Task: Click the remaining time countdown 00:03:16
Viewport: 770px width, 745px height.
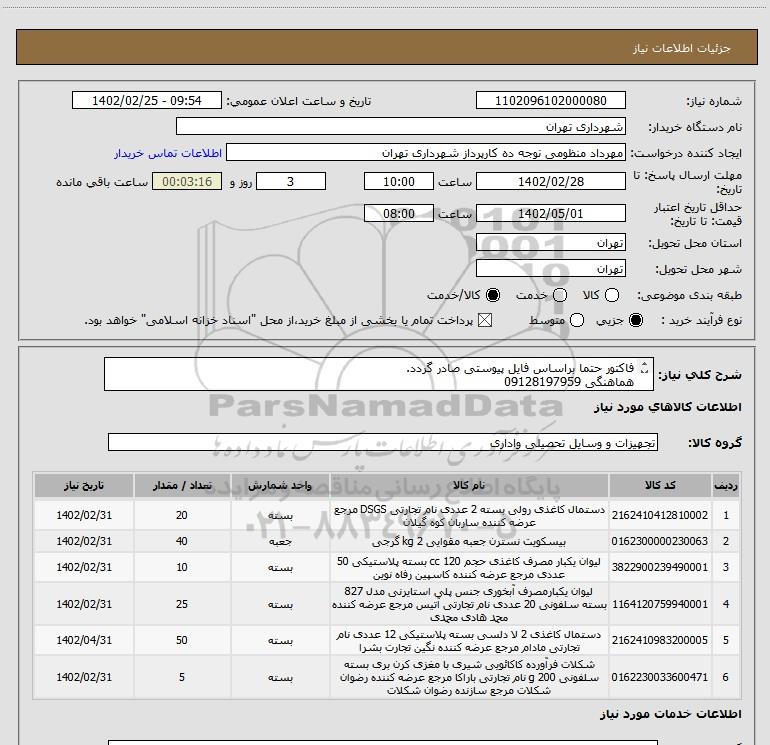Action: click(x=187, y=181)
